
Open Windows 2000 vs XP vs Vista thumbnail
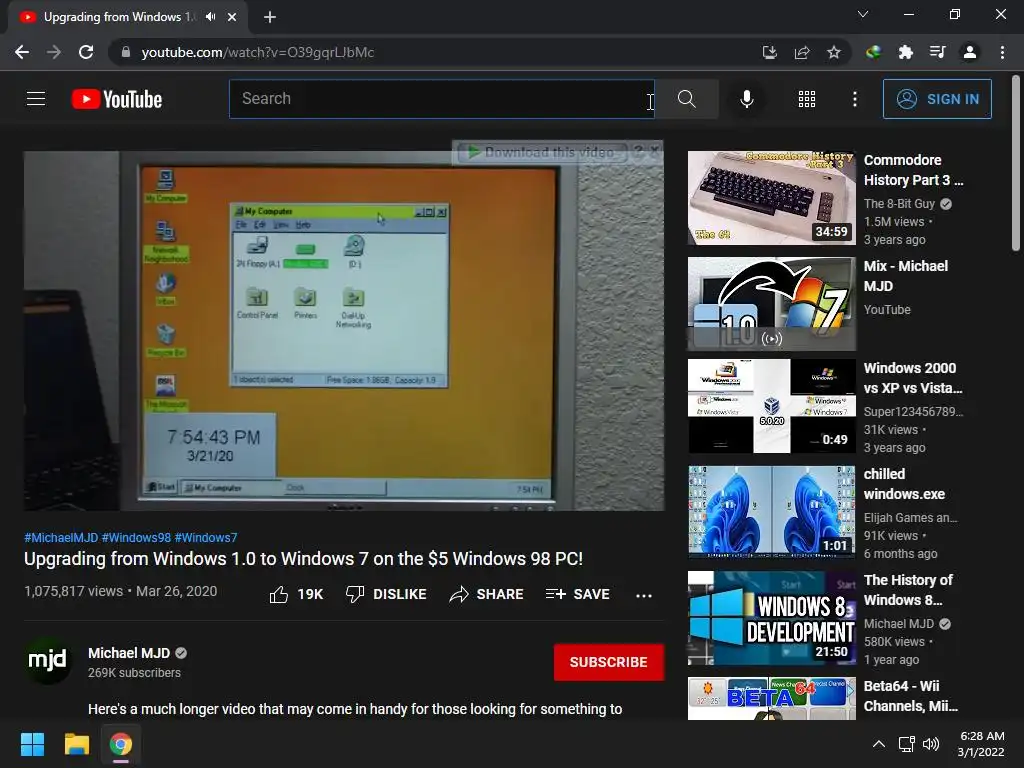coord(771,406)
